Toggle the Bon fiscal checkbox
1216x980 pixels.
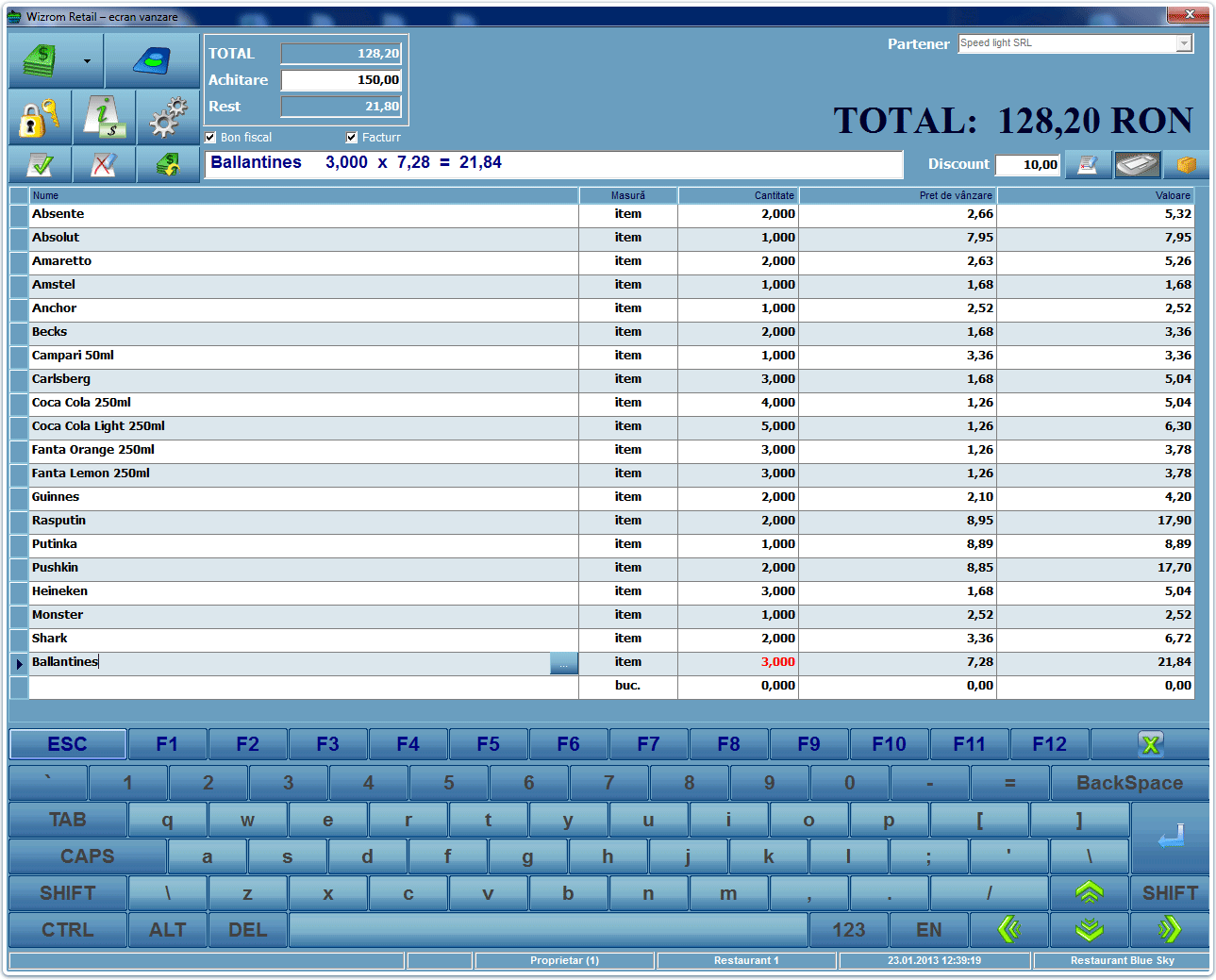[210, 138]
